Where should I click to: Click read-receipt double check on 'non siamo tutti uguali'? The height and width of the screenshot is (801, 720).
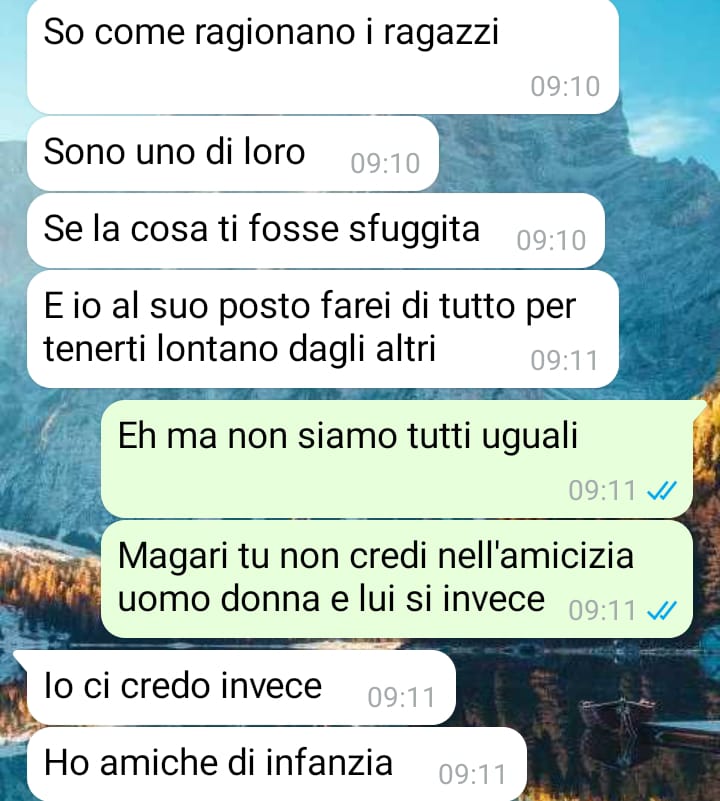pos(662,490)
